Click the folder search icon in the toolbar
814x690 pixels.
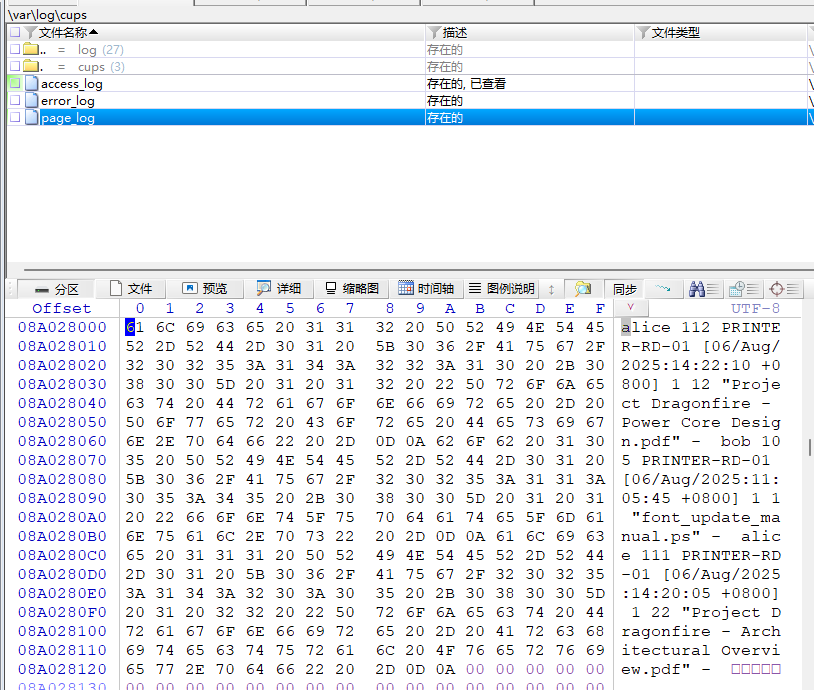(x=583, y=289)
